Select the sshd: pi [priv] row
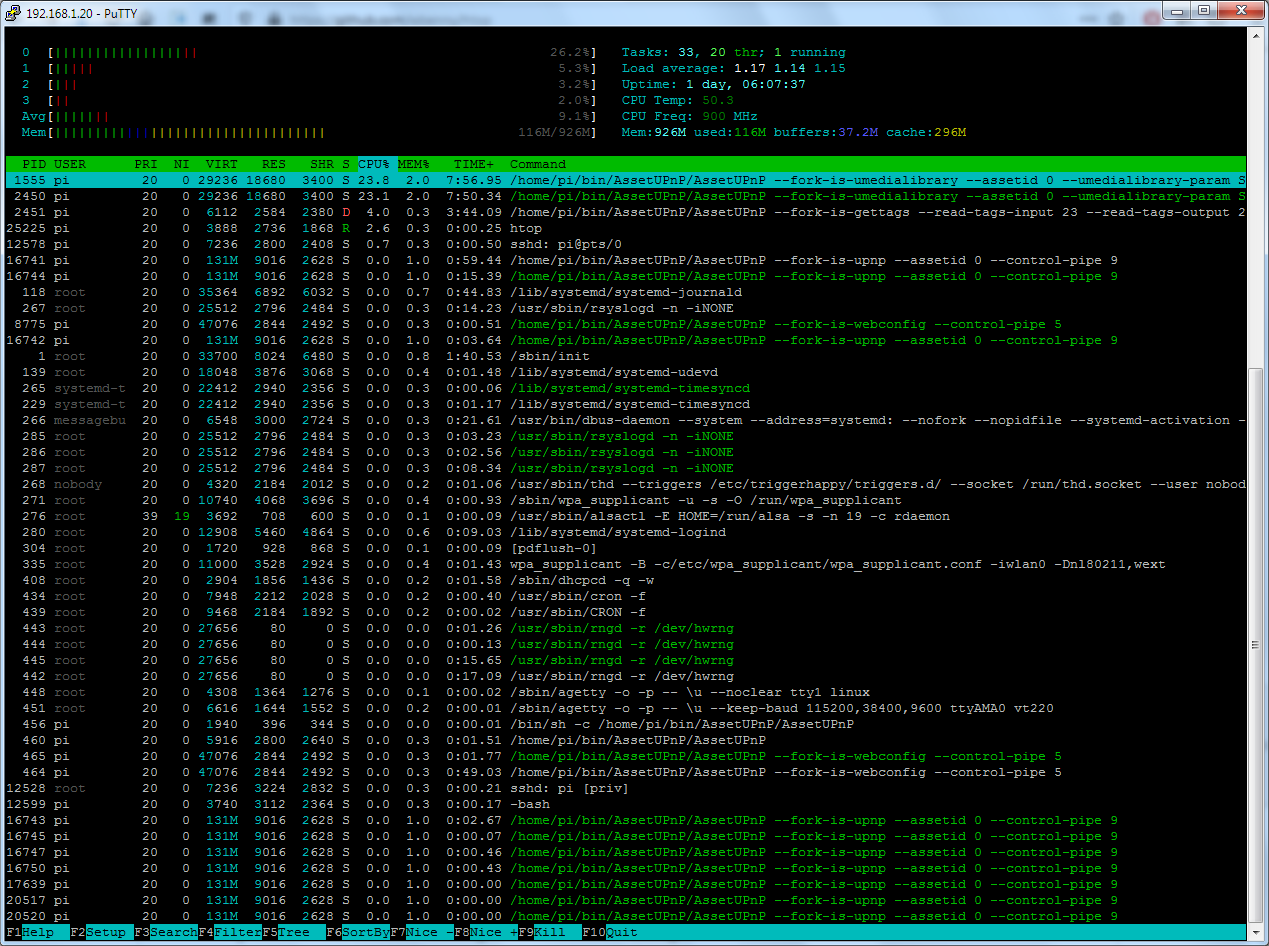1269x946 pixels. click(x=626, y=788)
